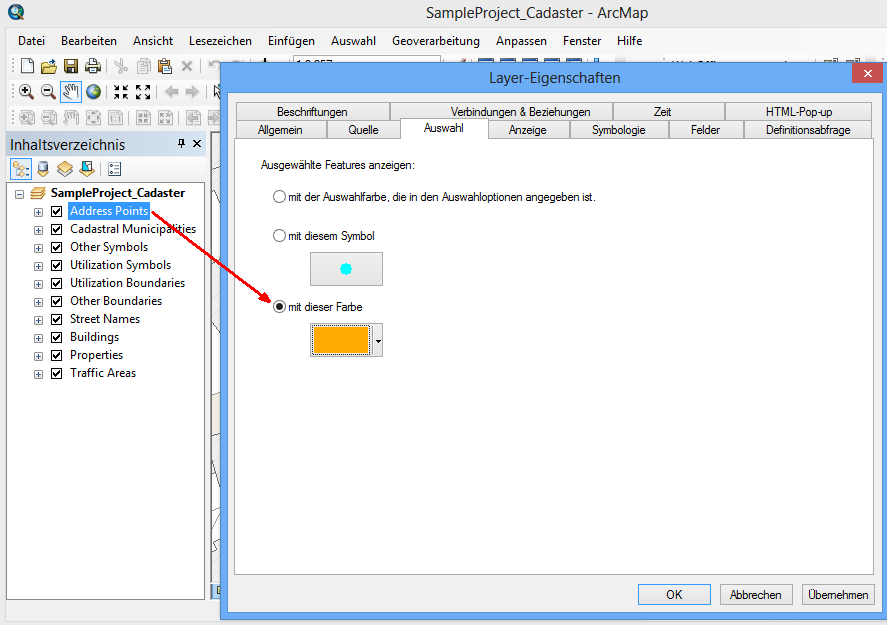Open a project with the folder icon
This screenshot has width=887, height=625.
47,65
